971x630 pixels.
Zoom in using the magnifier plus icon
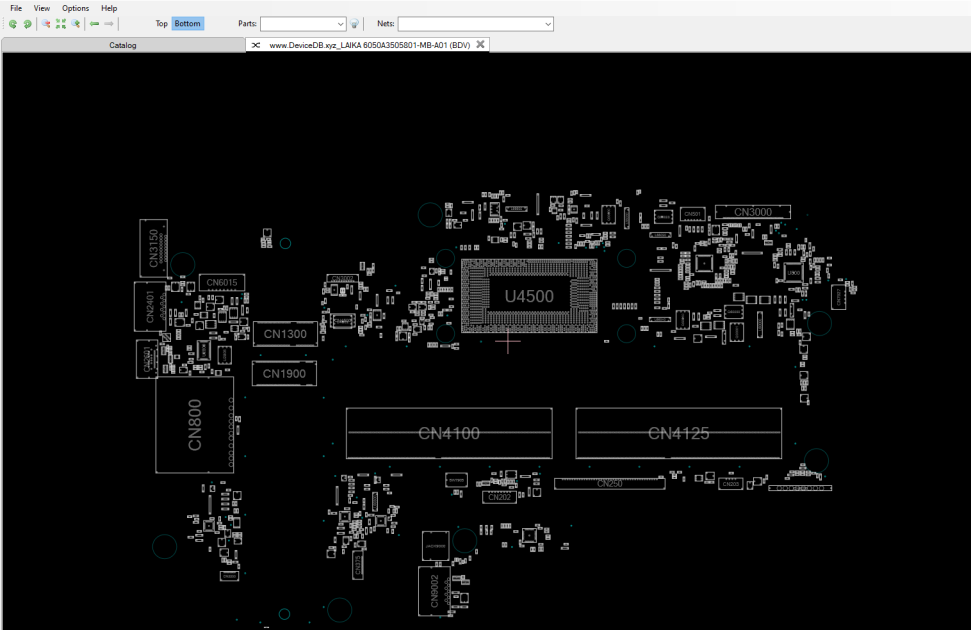[x=76, y=24]
